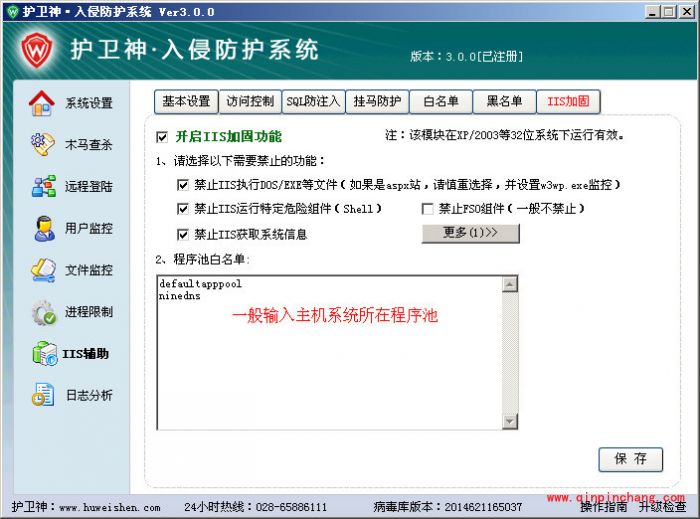This screenshot has height=519, width=700.
Task: Open the 挂马防护 tab
Action: (x=377, y=101)
